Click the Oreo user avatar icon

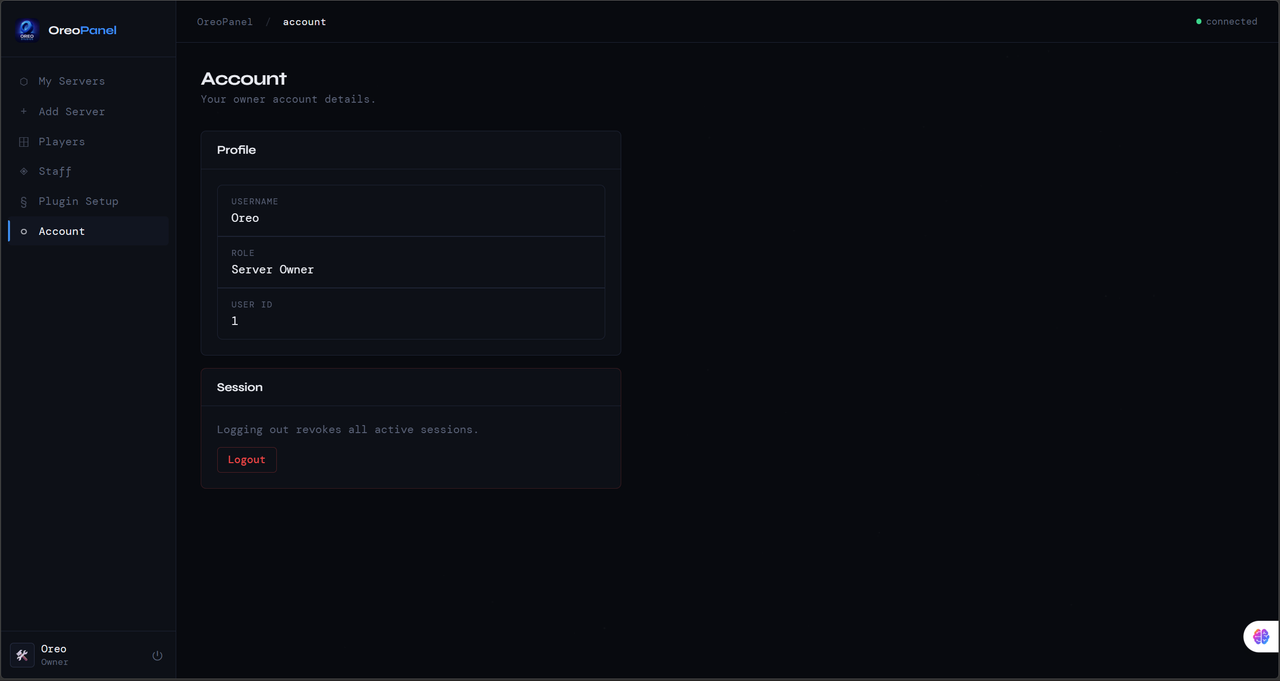pos(22,655)
